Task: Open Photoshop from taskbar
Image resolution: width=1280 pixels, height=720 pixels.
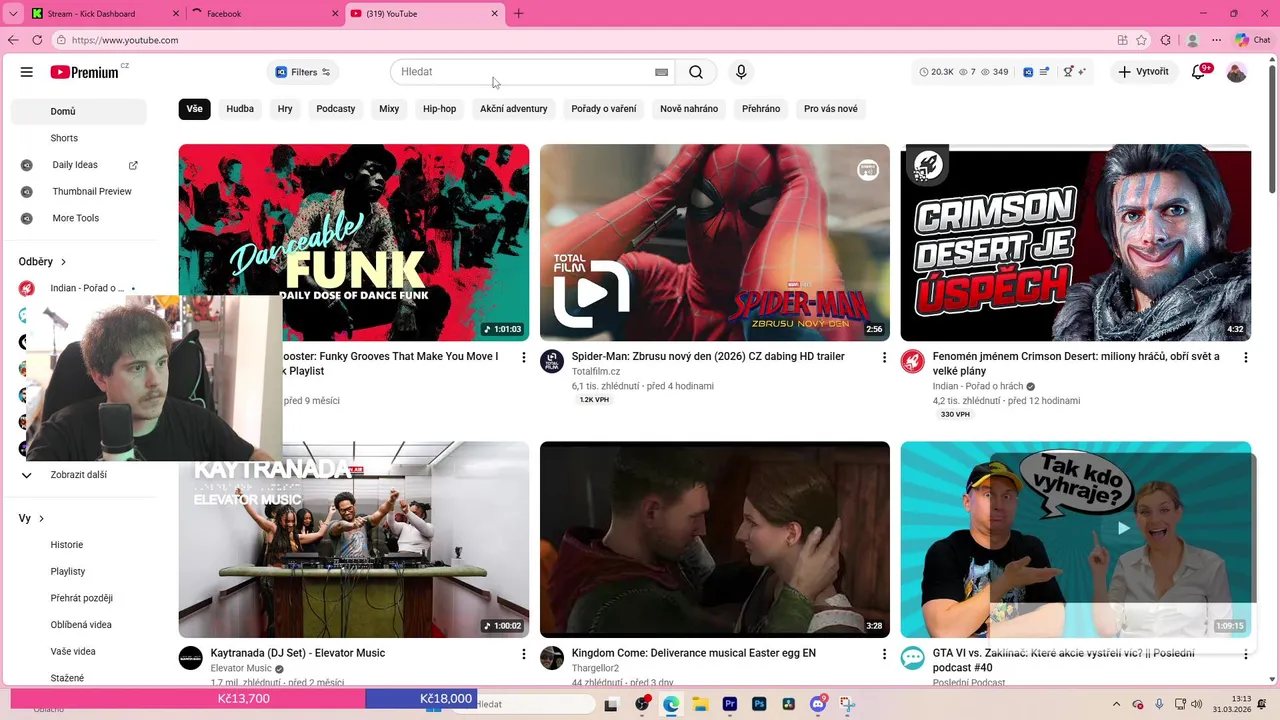Action: (x=759, y=704)
